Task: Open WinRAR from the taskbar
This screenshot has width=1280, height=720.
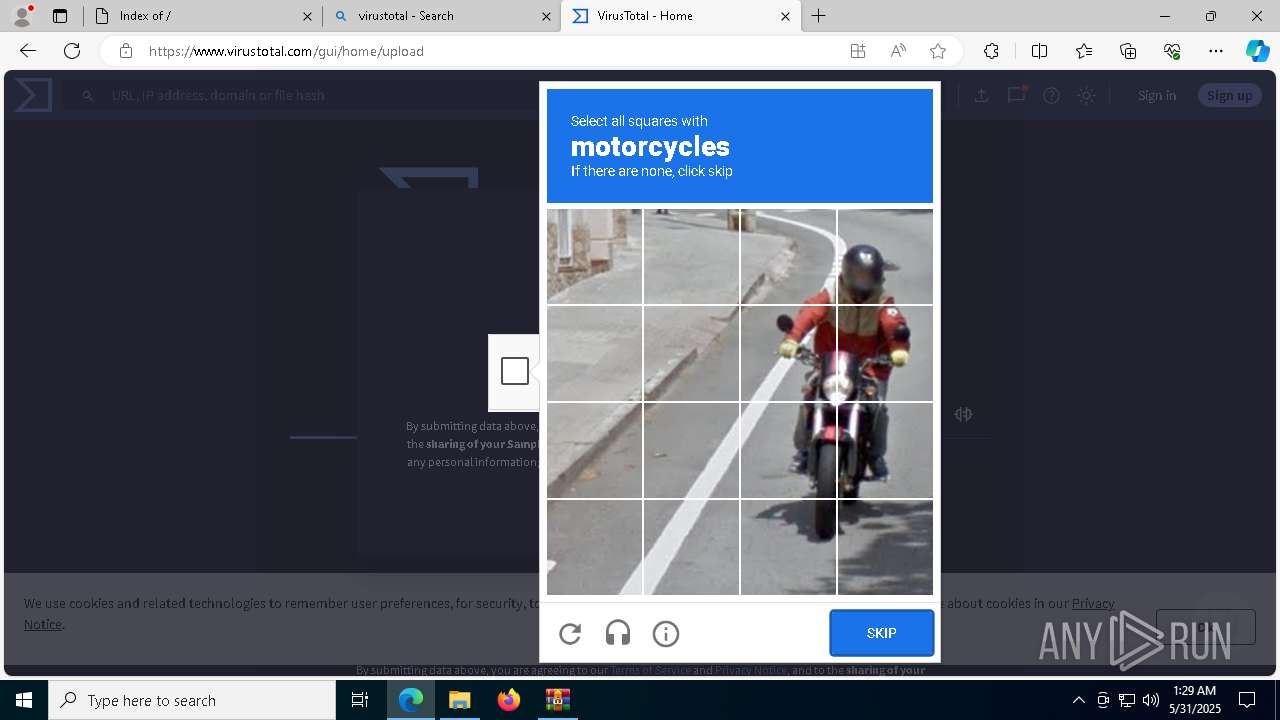Action: click(x=557, y=700)
